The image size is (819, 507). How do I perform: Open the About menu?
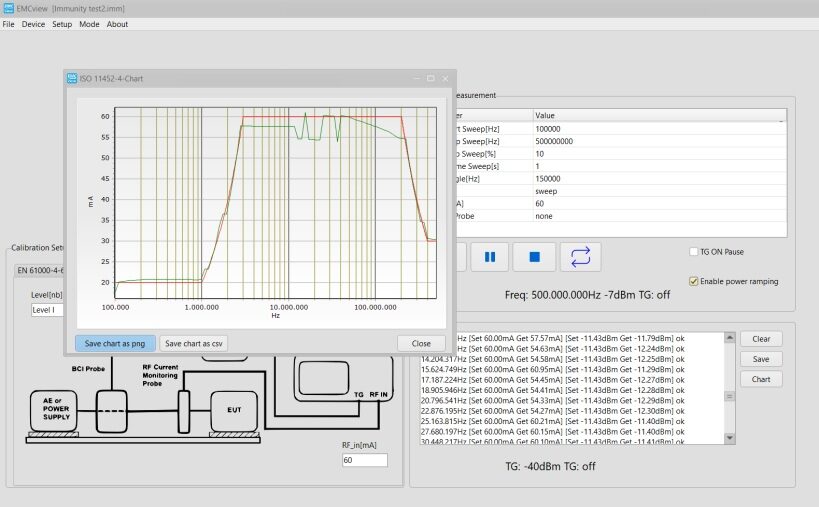coord(117,24)
